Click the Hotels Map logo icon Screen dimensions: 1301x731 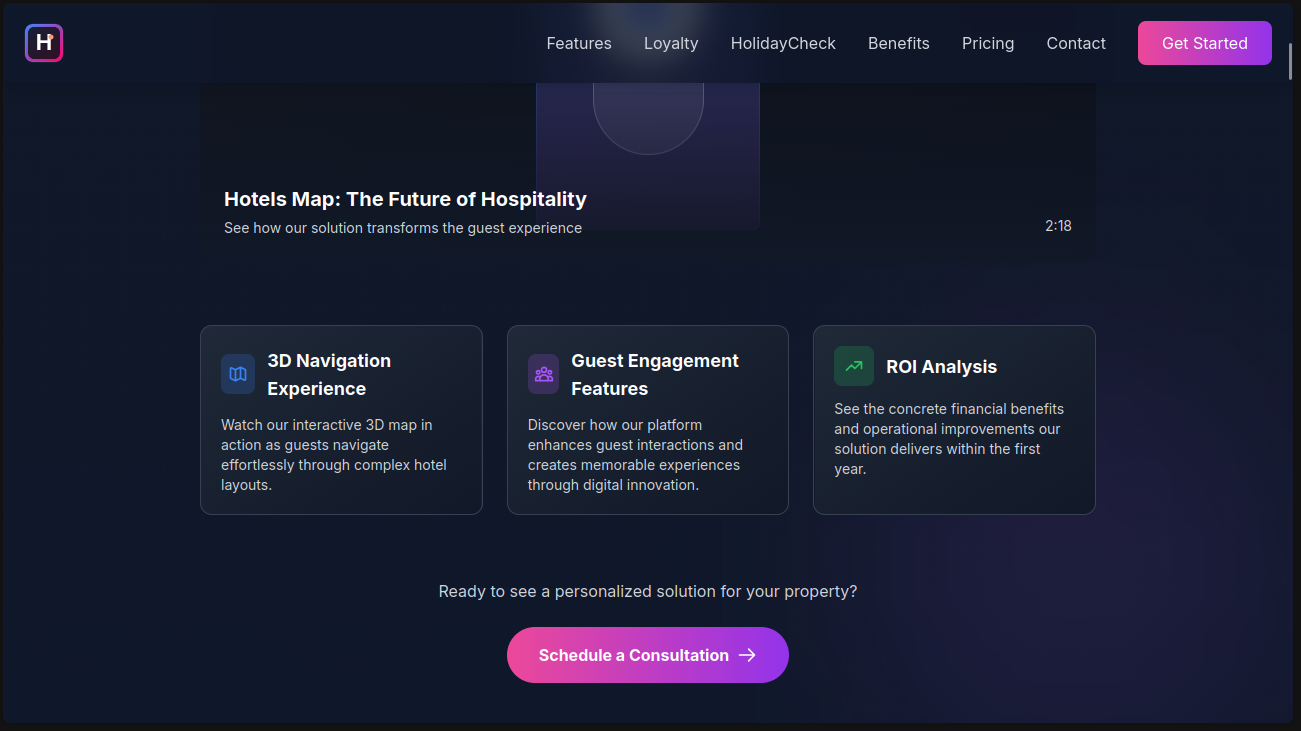[44, 43]
